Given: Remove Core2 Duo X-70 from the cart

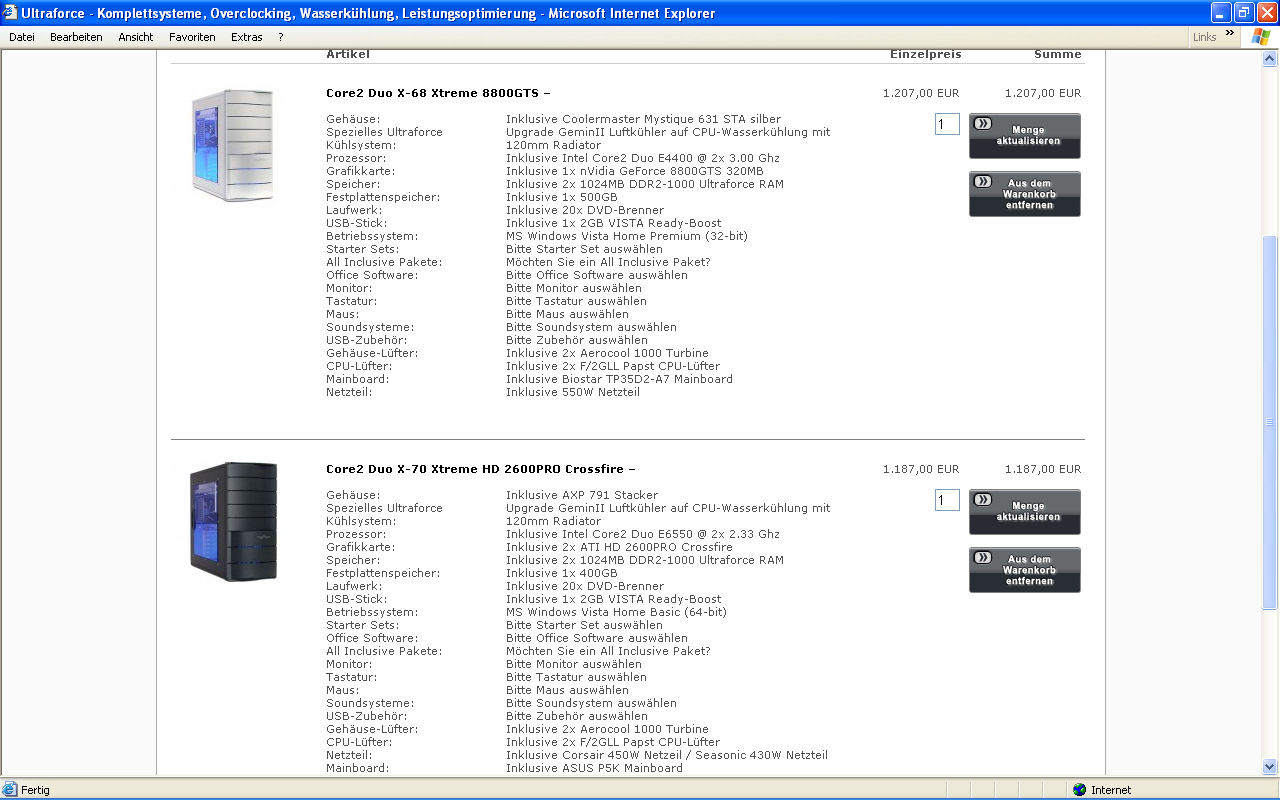Looking at the screenshot, I should [x=1024, y=570].
